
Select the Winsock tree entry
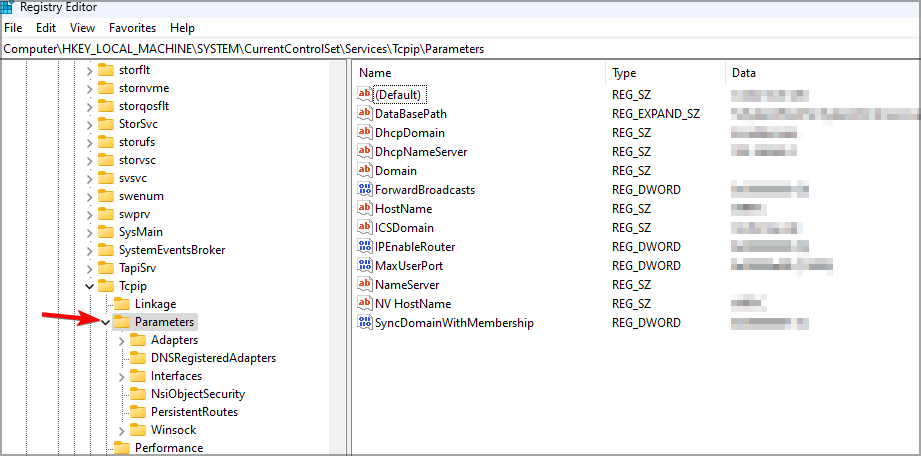coord(173,430)
